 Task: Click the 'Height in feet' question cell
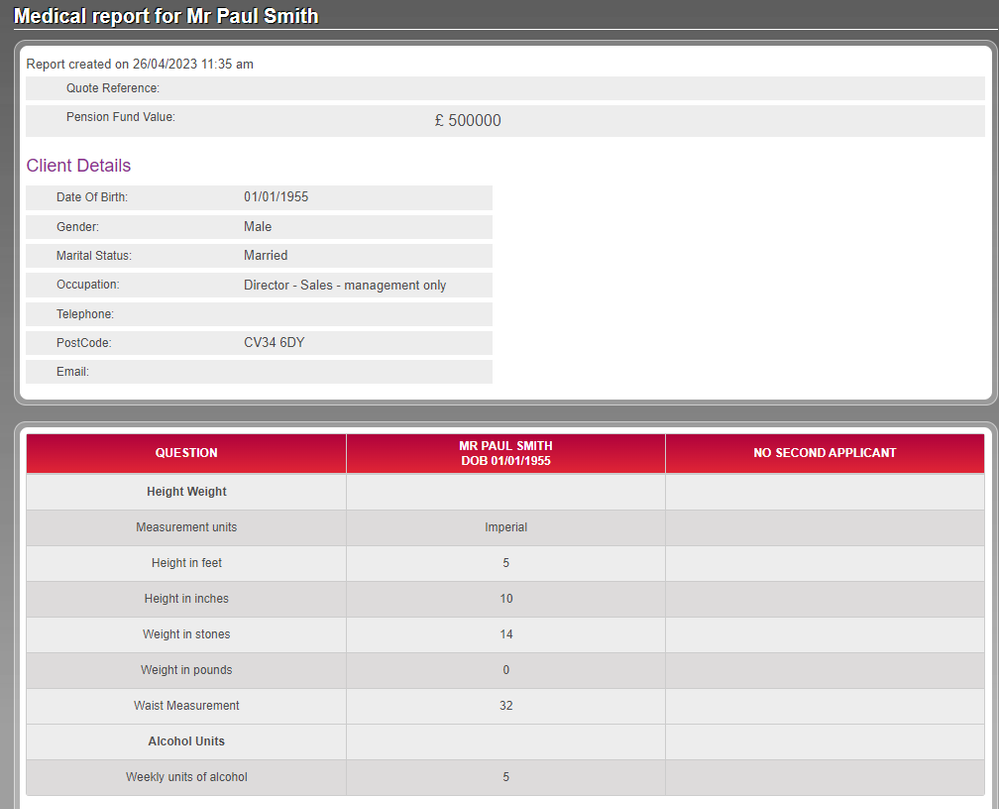(x=186, y=563)
